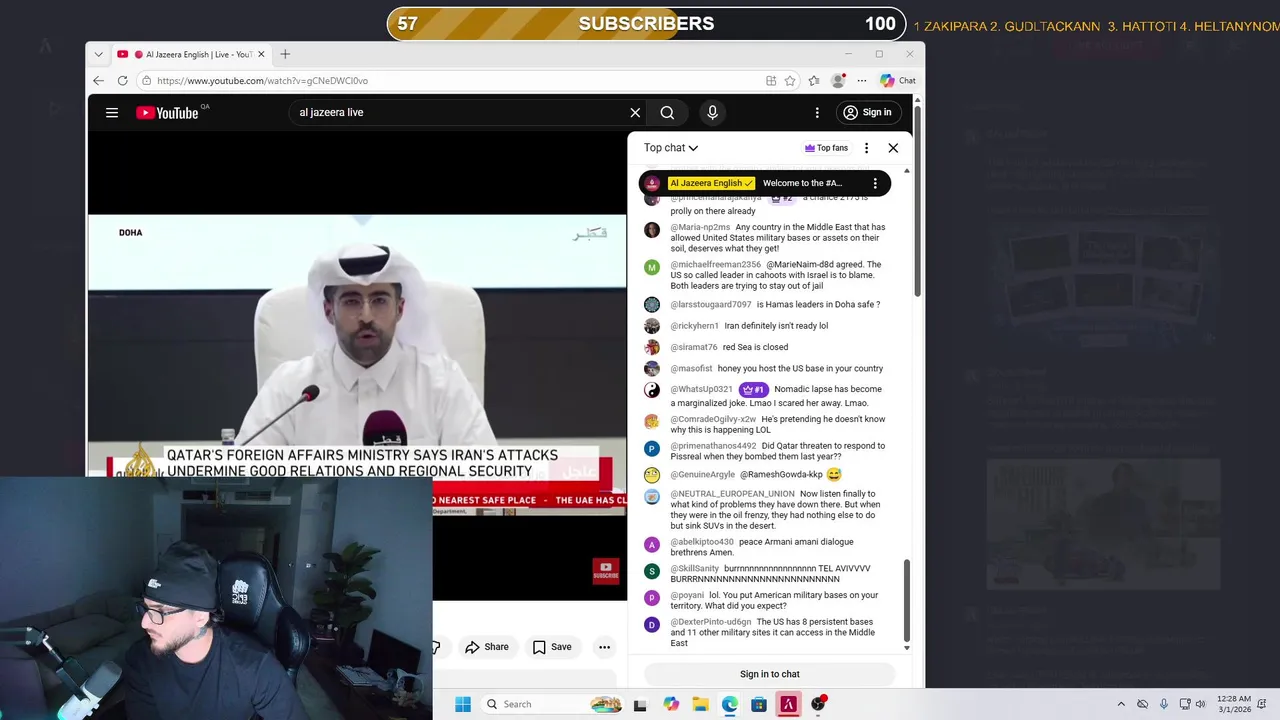Save the video to a playlist
This screenshot has width=1280, height=720.
tap(552, 647)
